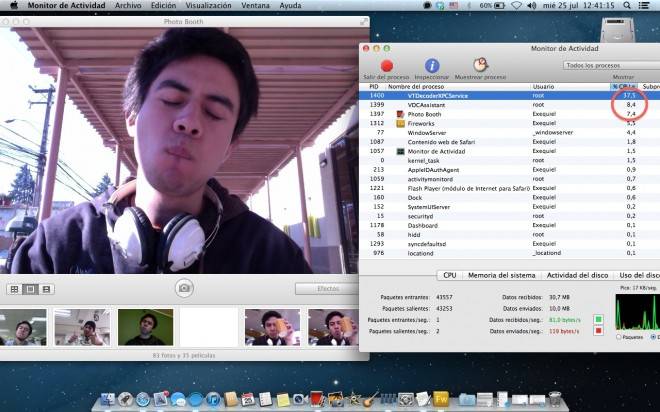Click the Muestrear proceso toolbar icon
Viewport: 660px width, 412px height.
pos(480,65)
